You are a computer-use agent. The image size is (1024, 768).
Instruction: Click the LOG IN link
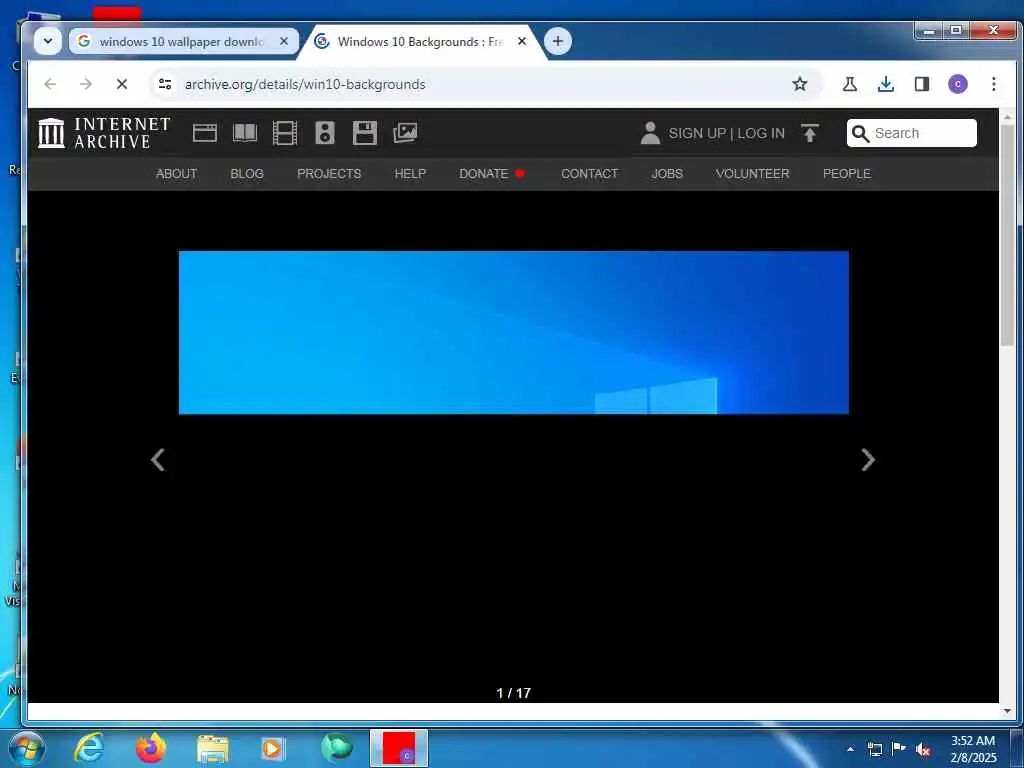(761, 133)
